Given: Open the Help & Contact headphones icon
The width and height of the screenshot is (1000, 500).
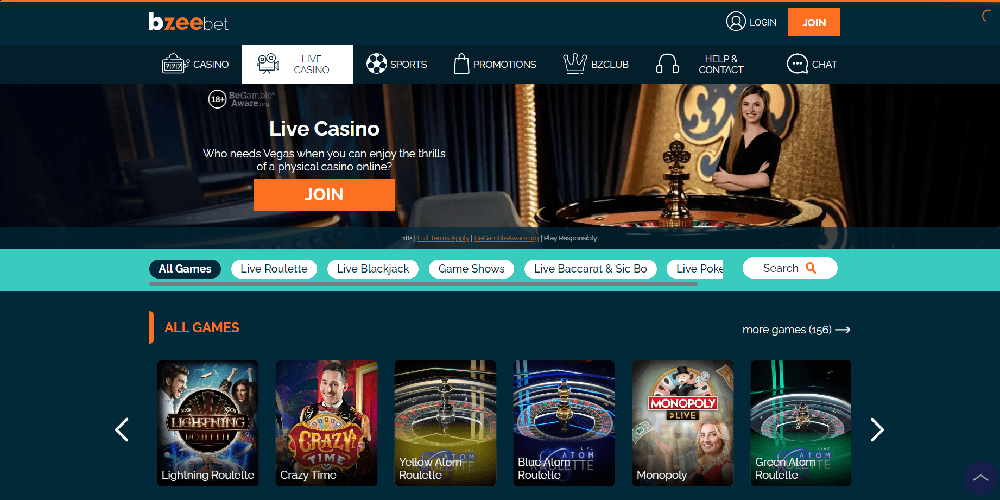Looking at the screenshot, I should click(x=667, y=64).
